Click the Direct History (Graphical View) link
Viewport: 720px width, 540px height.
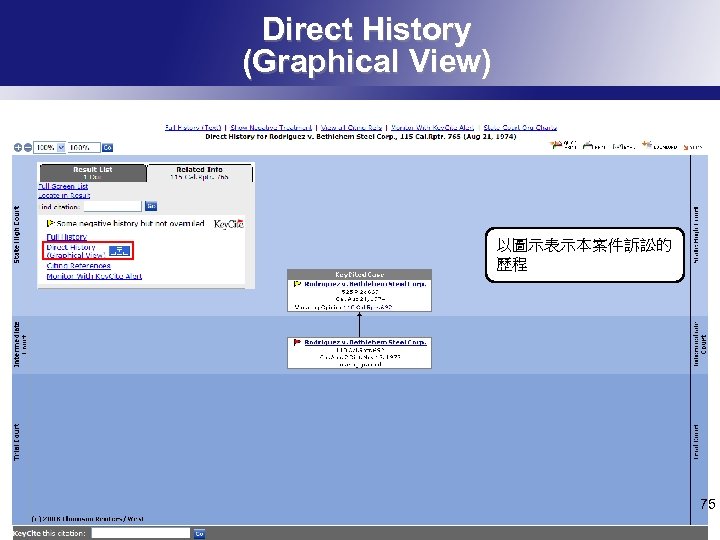pos(76,251)
